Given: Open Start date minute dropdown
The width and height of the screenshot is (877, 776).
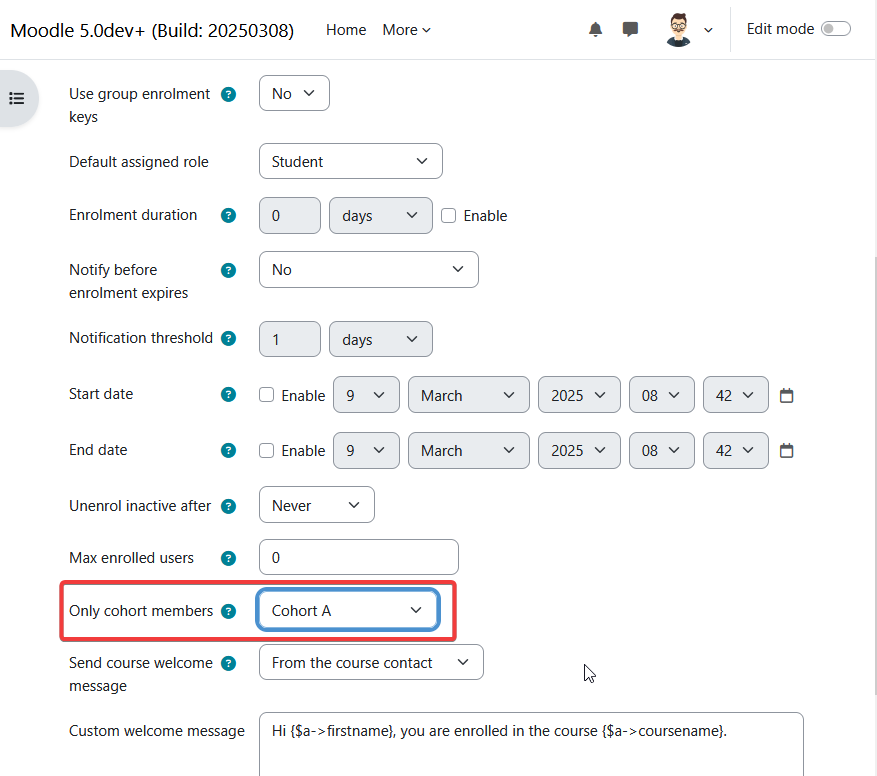Looking at the screenshot, I should 735,395.
